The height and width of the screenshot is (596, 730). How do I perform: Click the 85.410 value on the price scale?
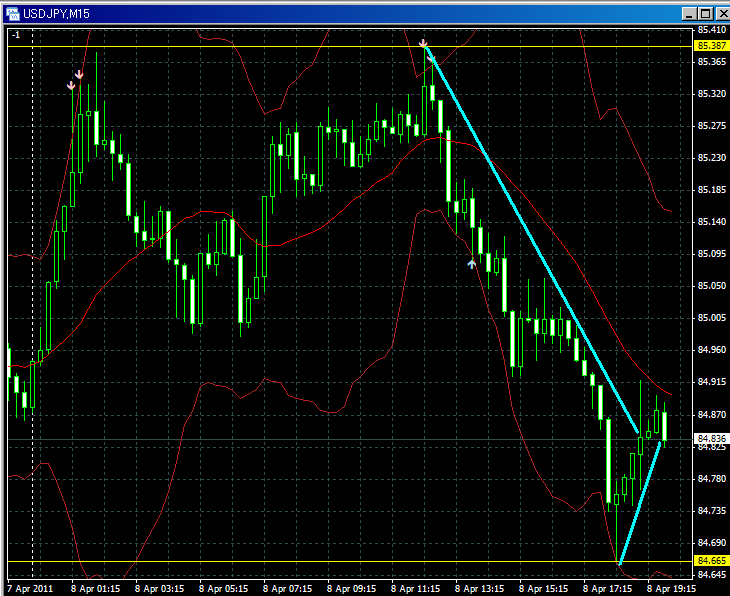tap(711, 30)
